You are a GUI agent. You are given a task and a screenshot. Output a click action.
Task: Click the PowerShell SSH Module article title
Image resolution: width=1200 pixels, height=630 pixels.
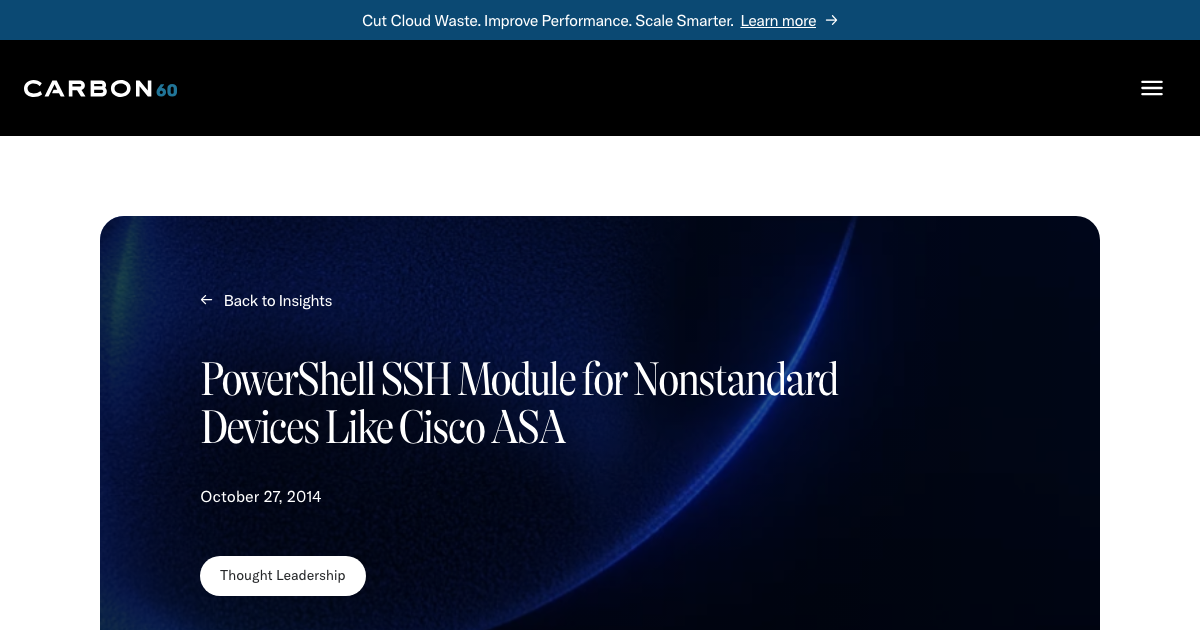point(519,403)
